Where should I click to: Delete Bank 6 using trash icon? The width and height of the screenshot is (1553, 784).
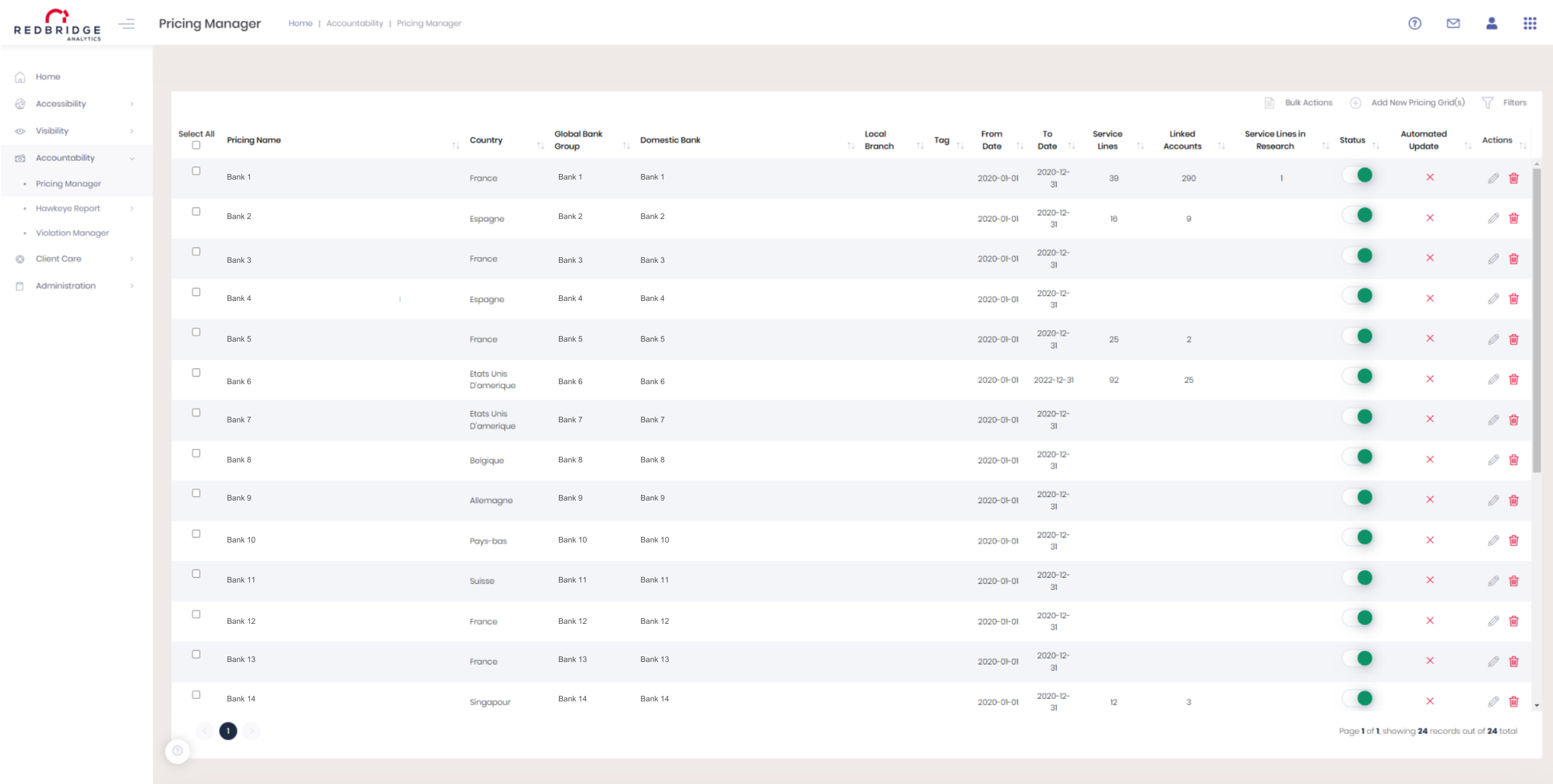tap(1514, 379)
